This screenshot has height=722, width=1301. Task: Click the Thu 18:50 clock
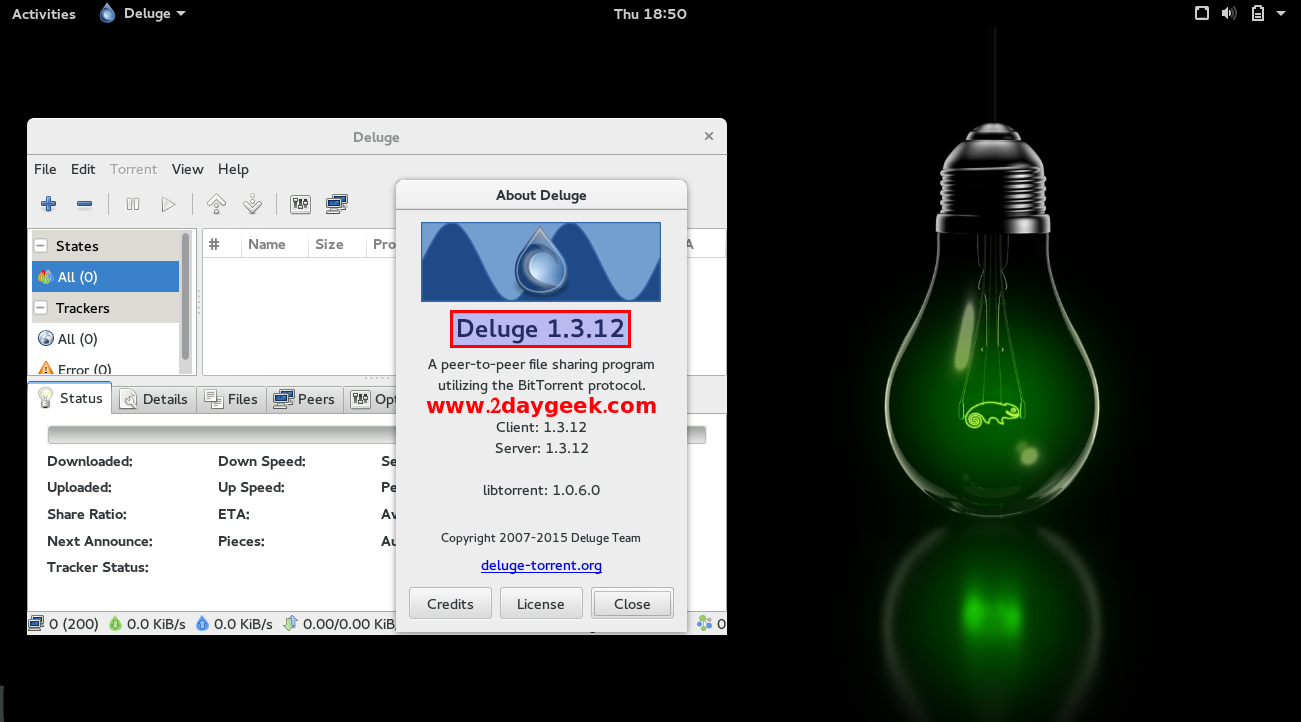point(650,14)
